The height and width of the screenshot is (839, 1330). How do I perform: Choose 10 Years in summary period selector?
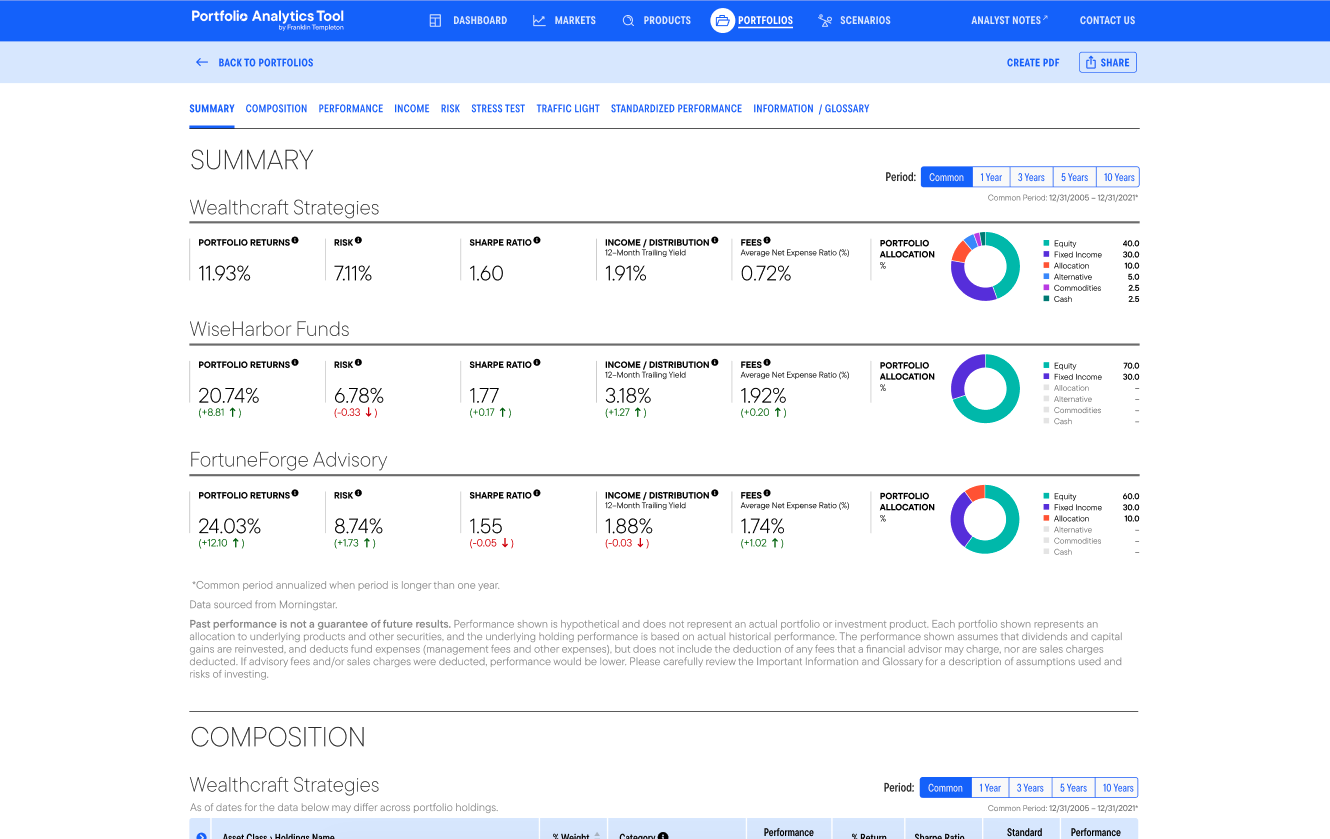click(1118, 177)
